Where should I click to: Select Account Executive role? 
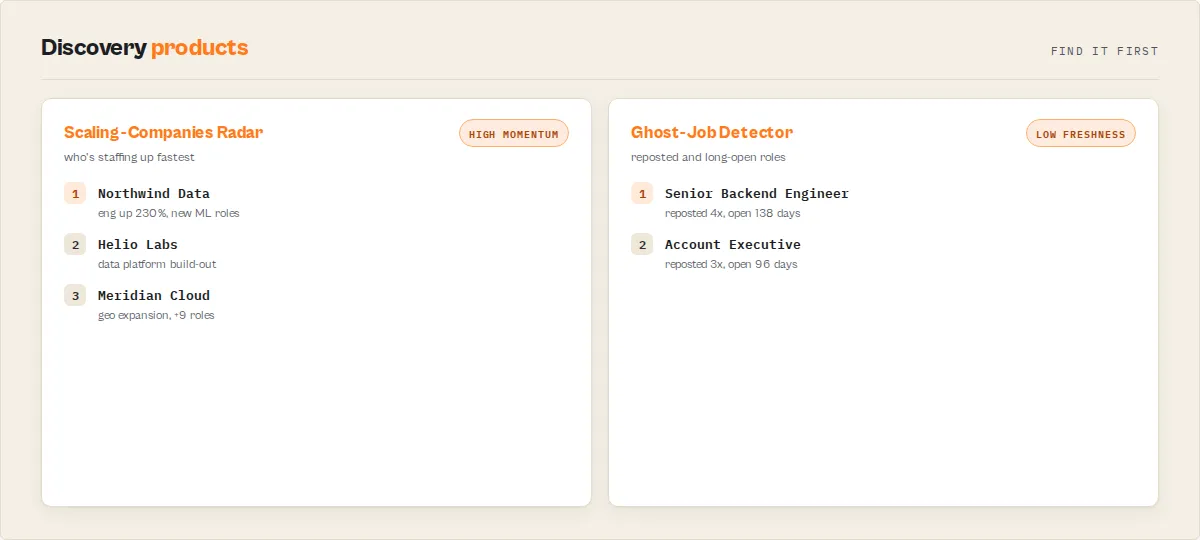pos(733,244)
